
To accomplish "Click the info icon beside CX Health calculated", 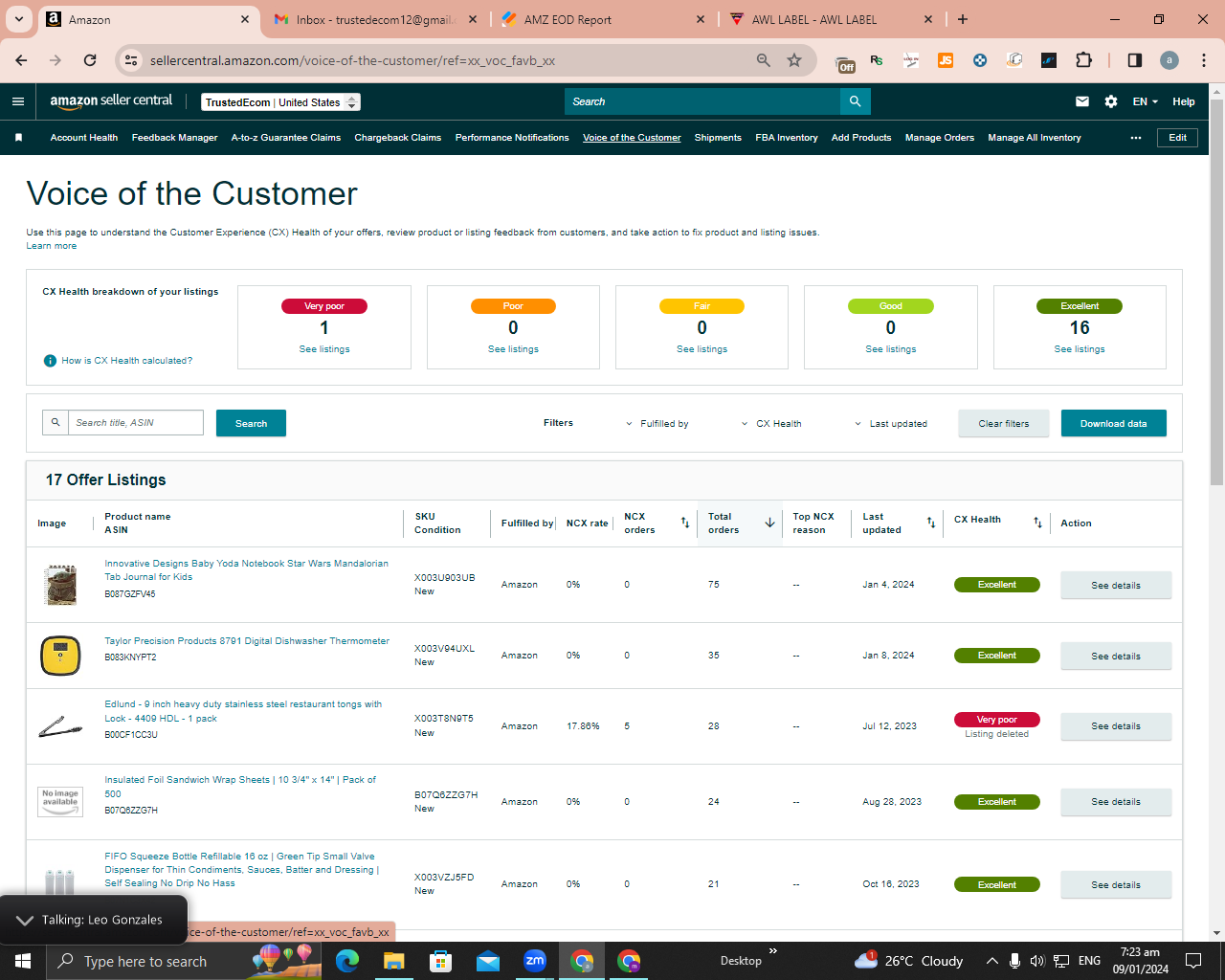I will point(50,361).
